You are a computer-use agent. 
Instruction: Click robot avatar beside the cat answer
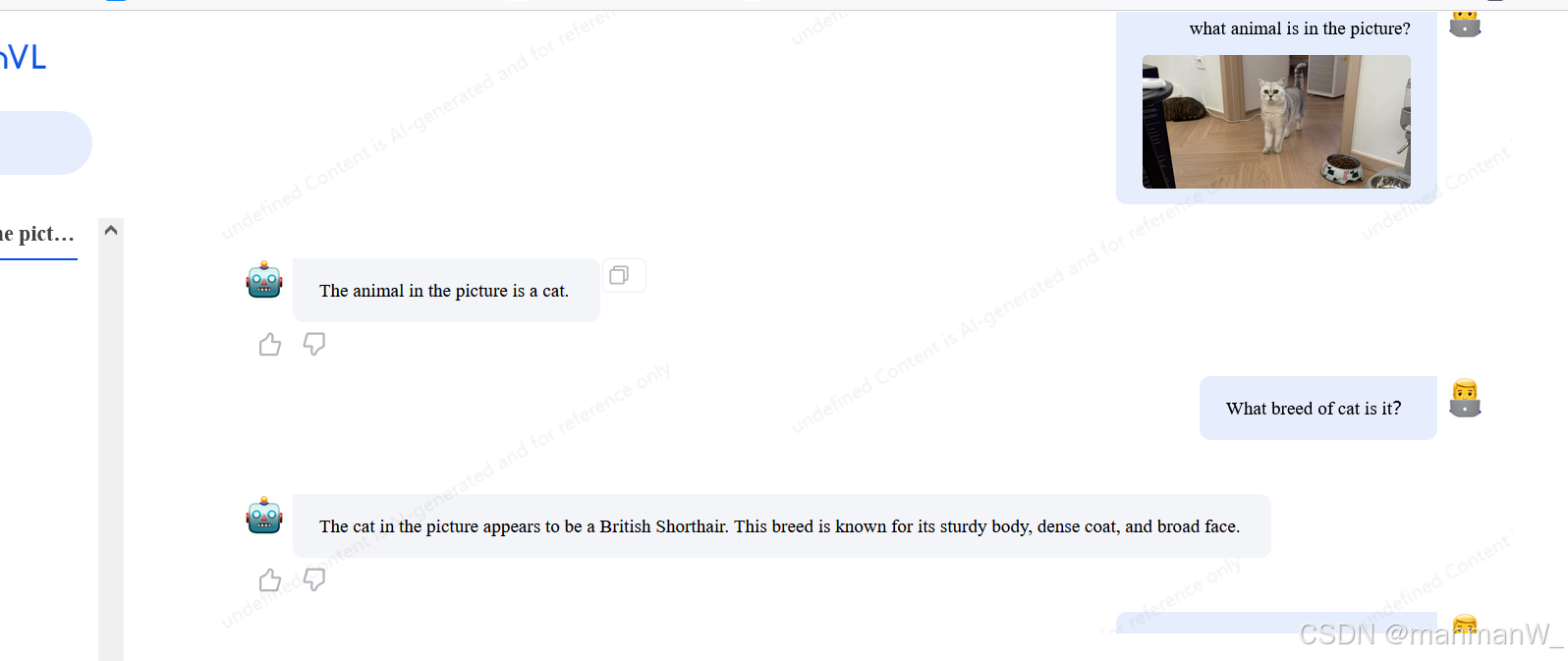tap(264, 280)
